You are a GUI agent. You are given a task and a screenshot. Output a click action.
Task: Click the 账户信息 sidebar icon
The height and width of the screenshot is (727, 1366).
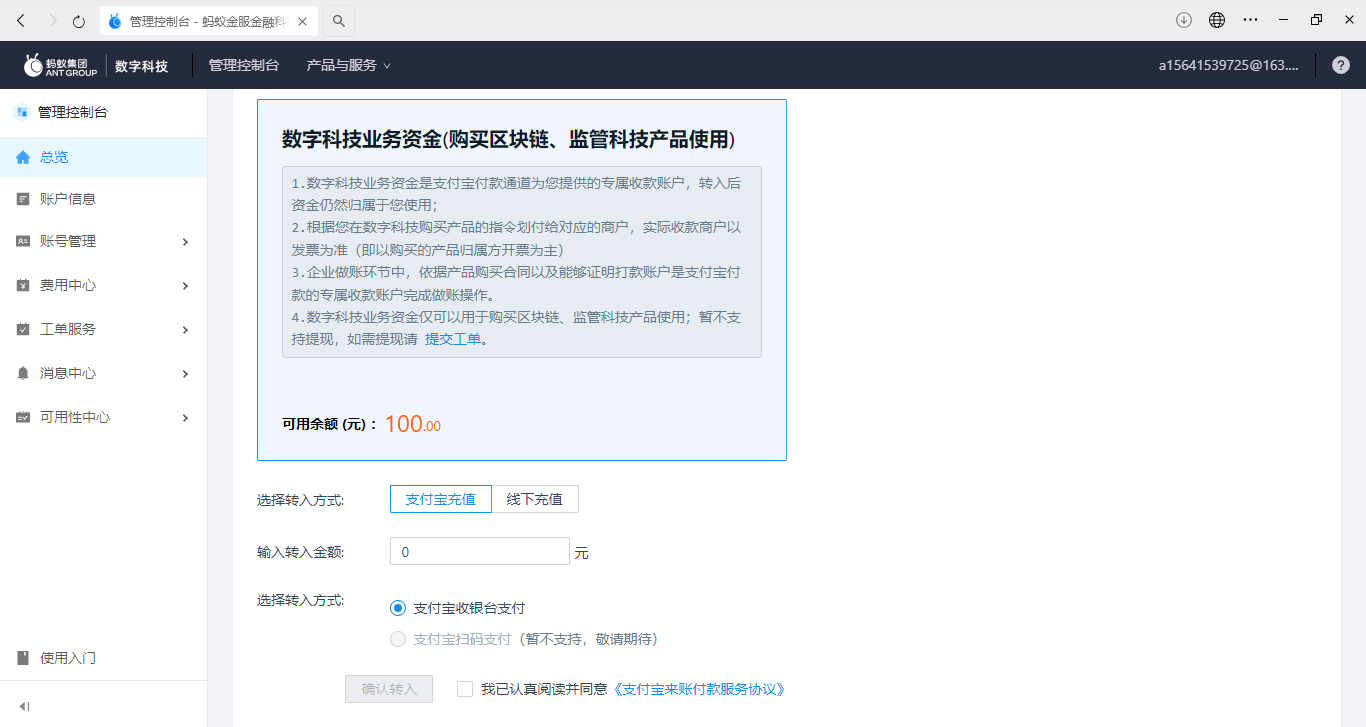[23, 199]
